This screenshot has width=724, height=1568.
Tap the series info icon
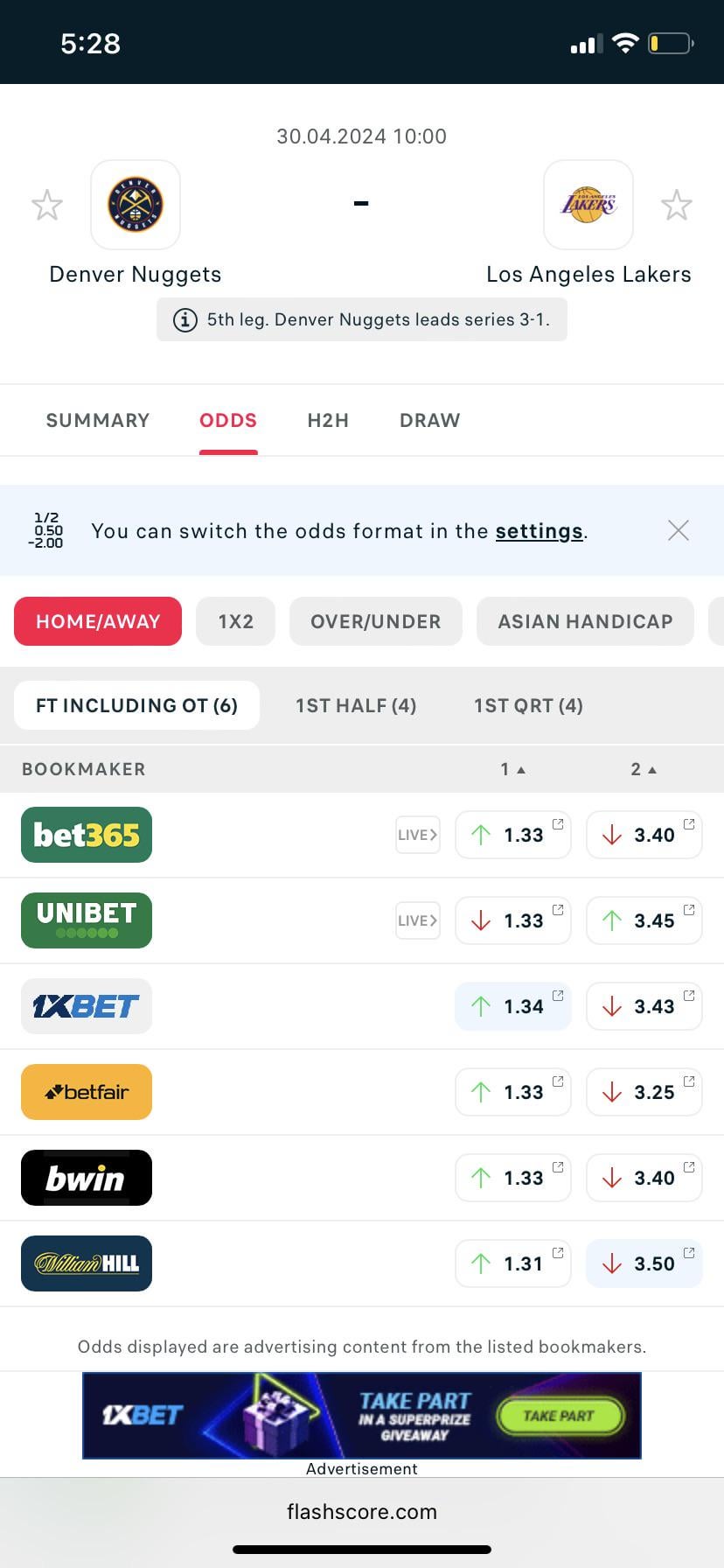pyautogui.click(x=184, y=319)
